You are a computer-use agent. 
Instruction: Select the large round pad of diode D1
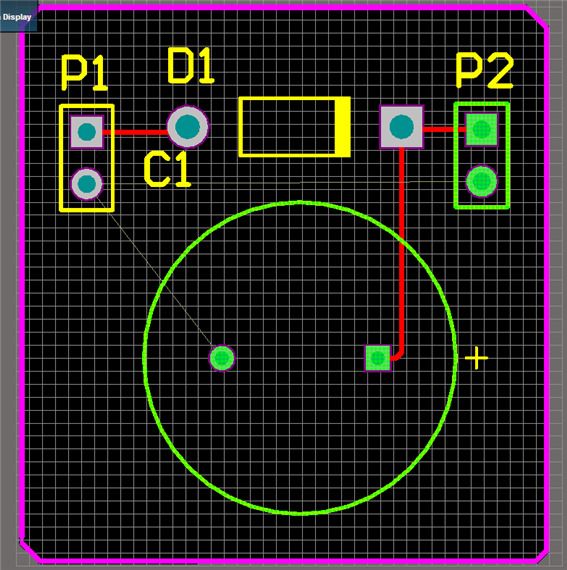(188, 127)
